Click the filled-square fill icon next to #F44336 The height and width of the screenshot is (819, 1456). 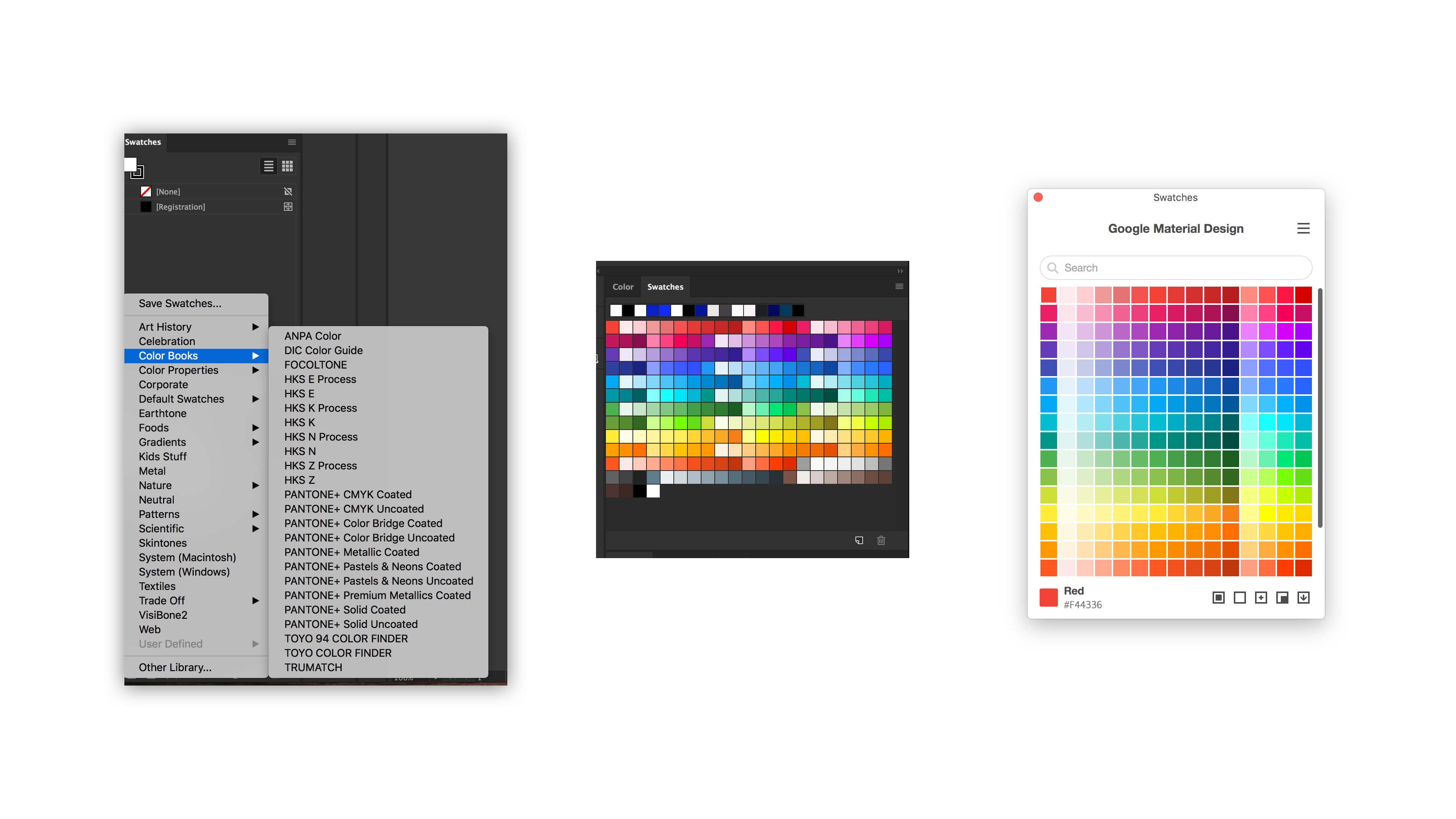tap(1218, 598)
